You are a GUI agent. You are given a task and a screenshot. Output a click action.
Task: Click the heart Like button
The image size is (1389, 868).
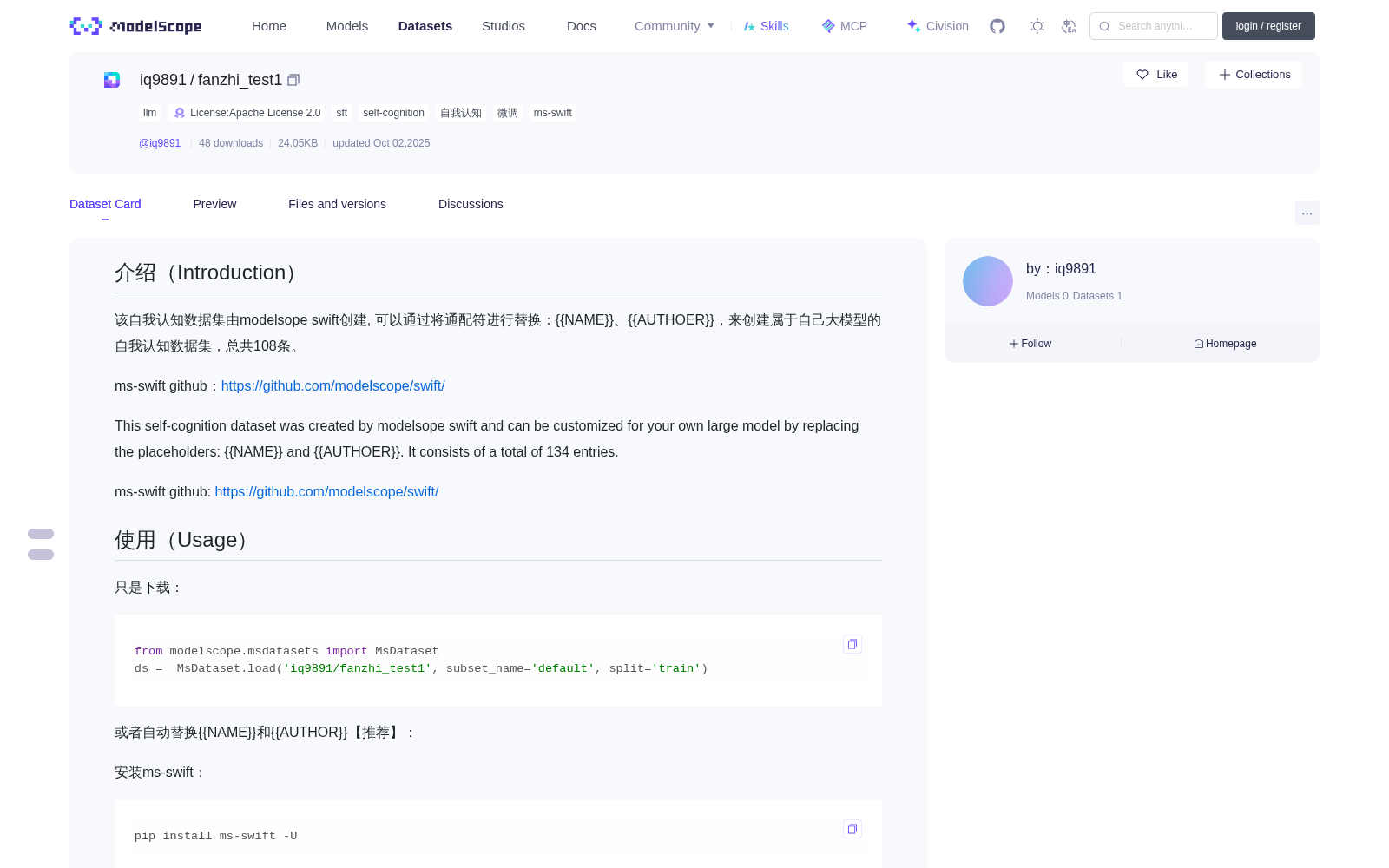point(1156,75)
